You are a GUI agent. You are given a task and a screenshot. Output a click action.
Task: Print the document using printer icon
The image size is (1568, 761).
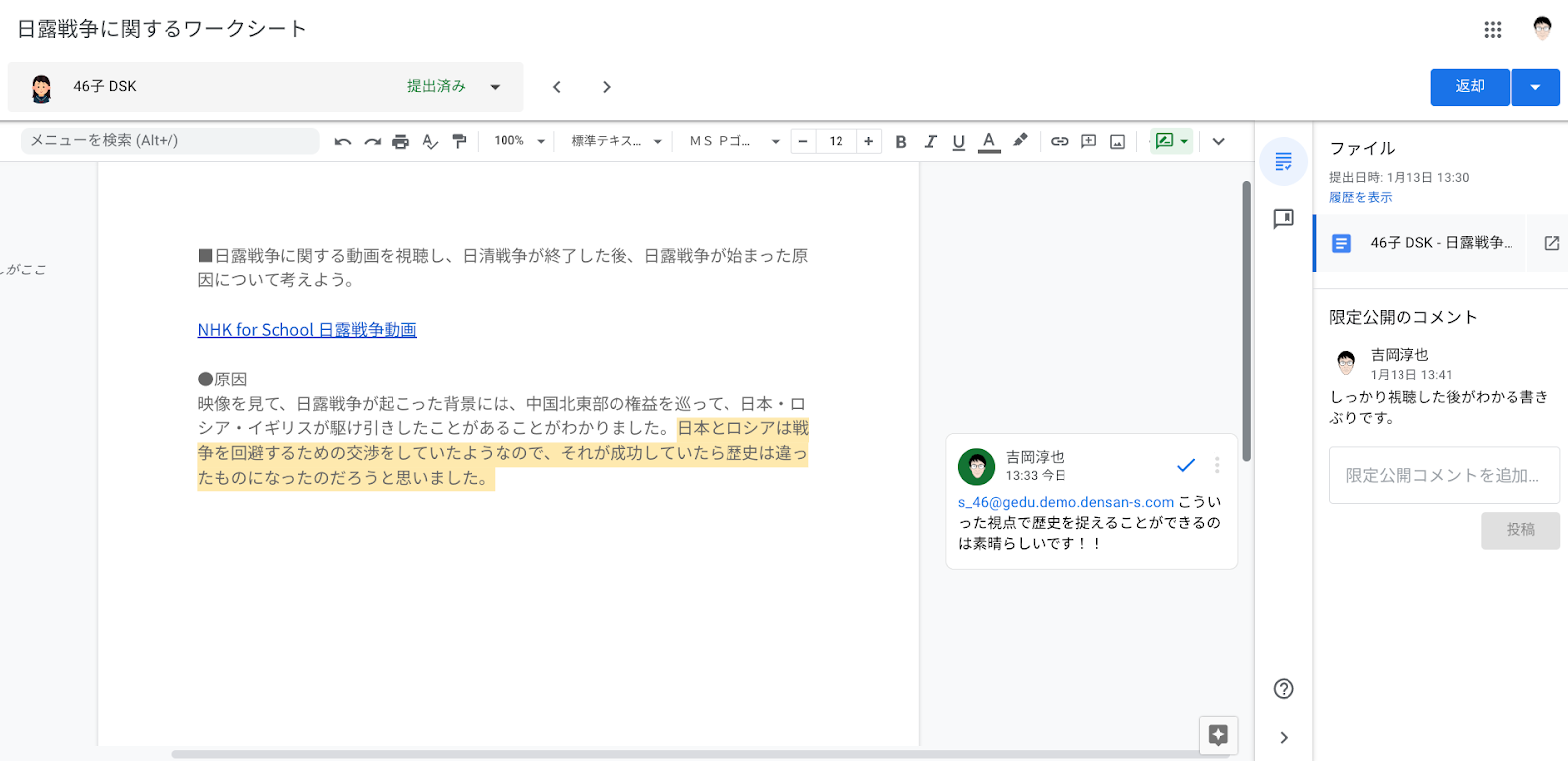pyautogui.click(x=400, y=141)
